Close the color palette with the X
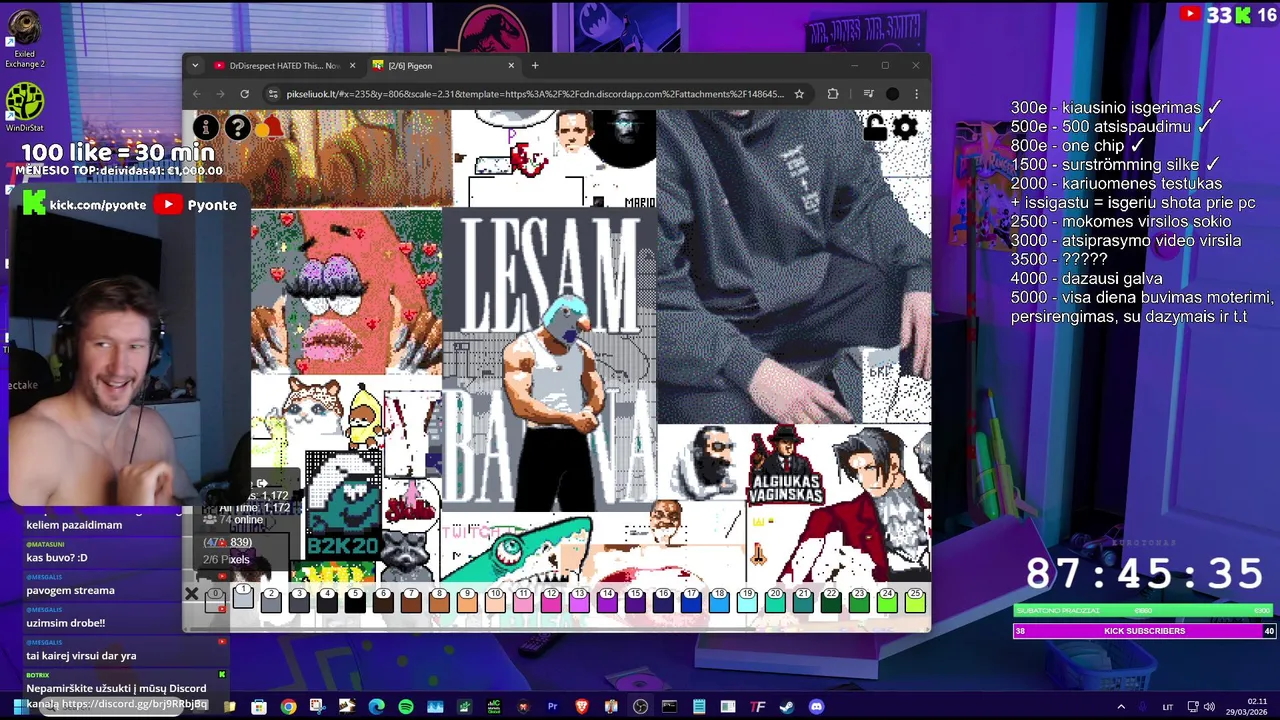 191,594
